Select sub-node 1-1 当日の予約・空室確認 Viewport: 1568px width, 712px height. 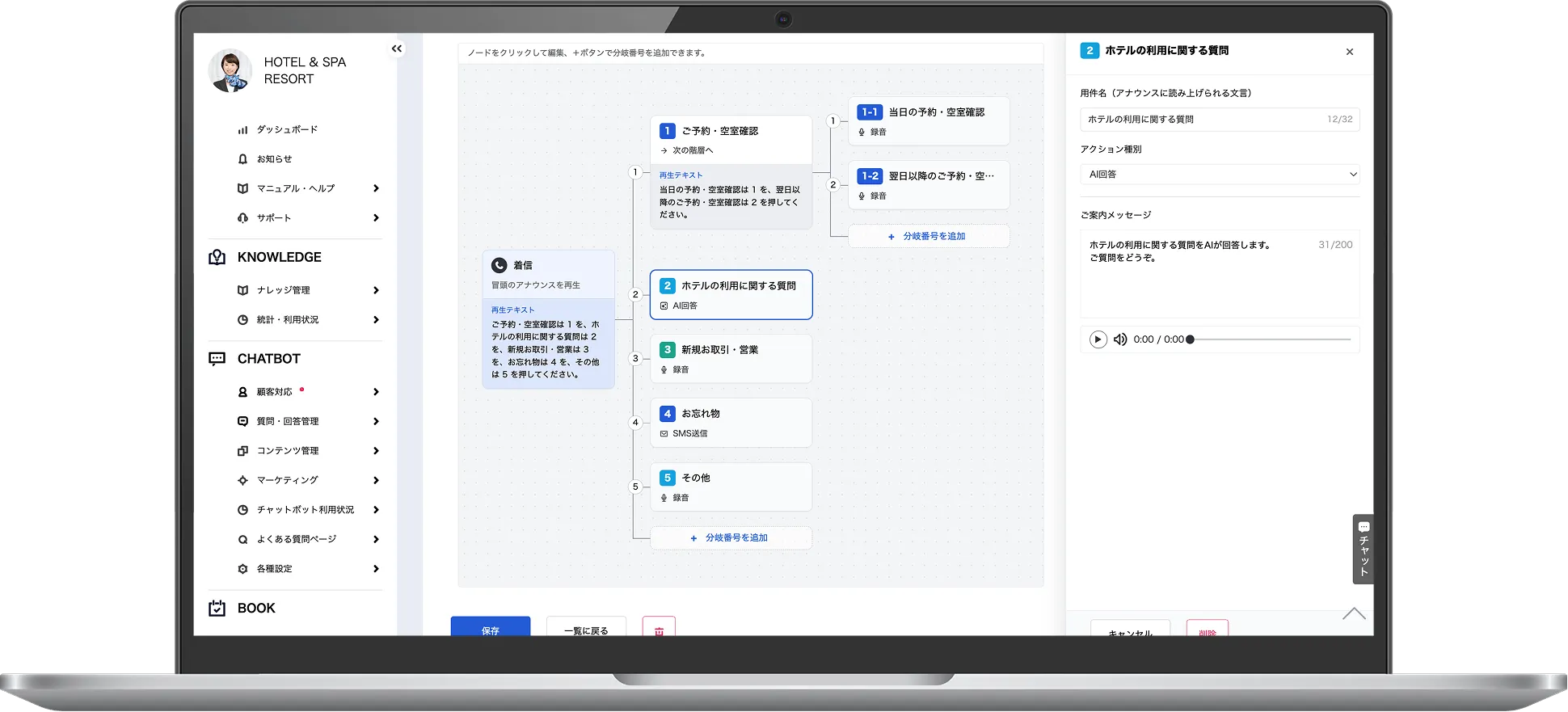click(x=929, y=121)
